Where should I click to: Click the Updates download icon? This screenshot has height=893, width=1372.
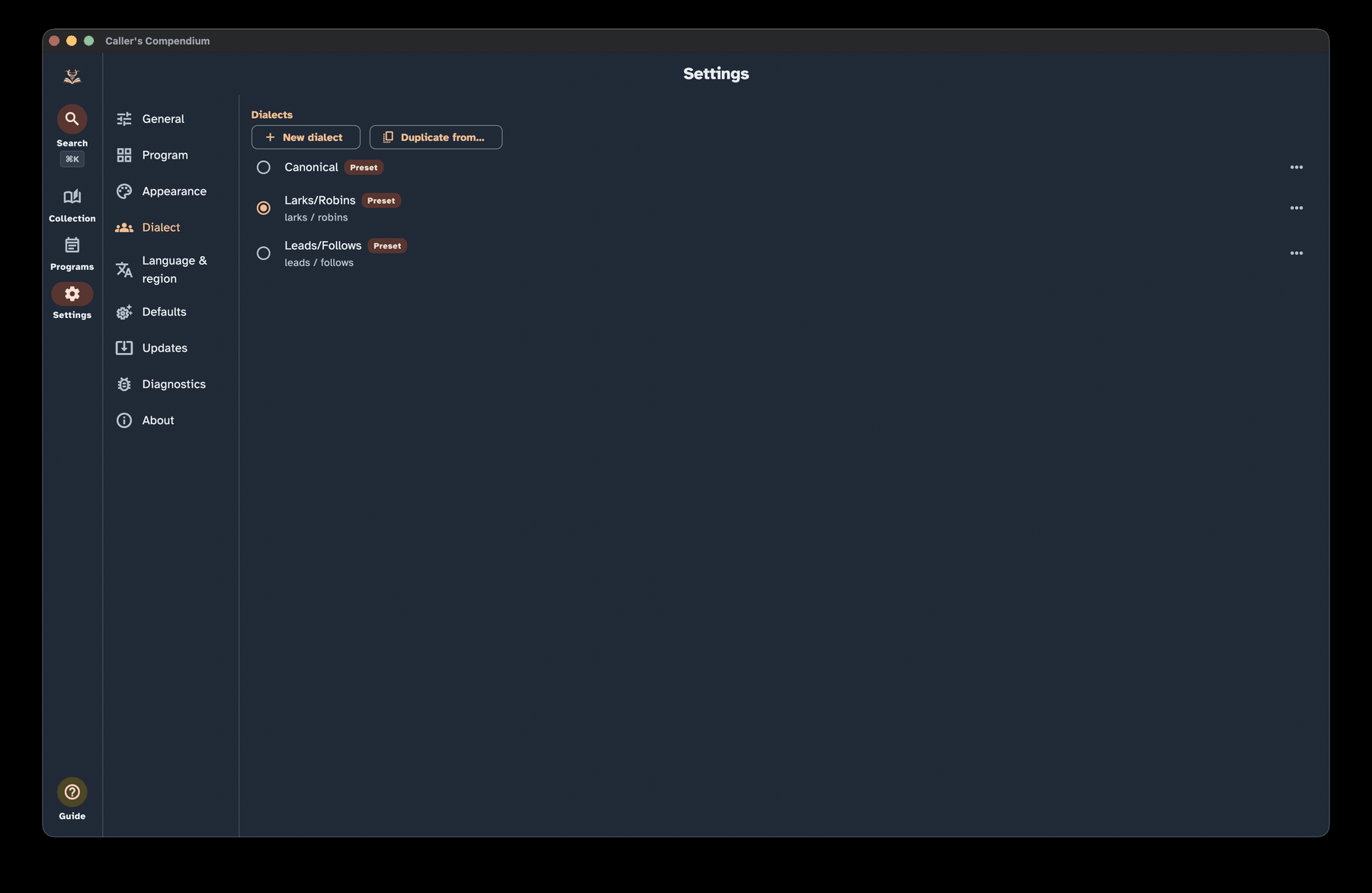pos(124,348)
